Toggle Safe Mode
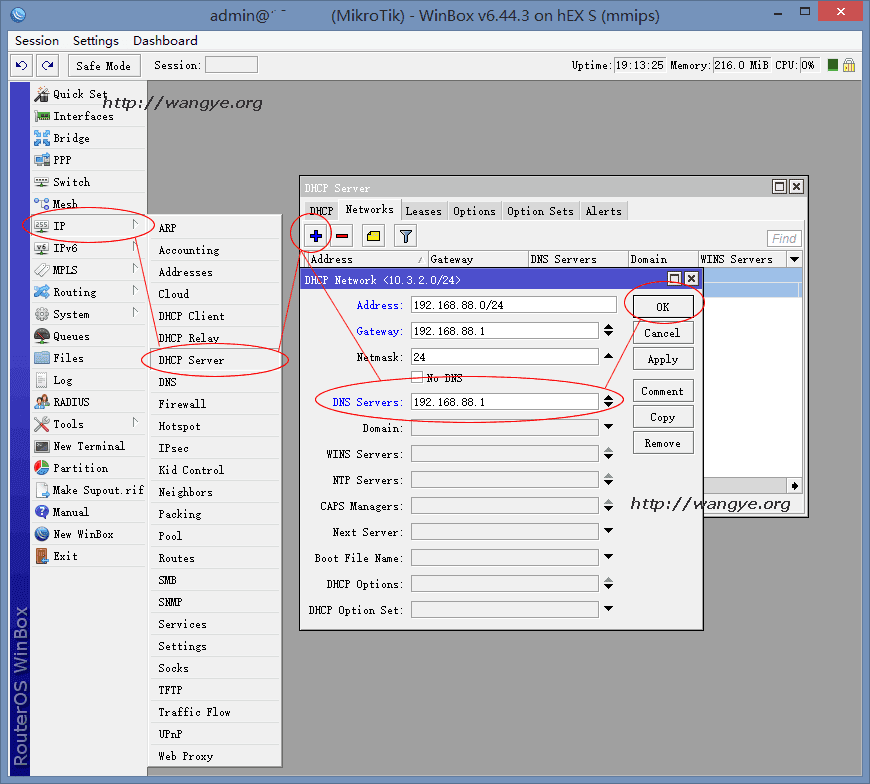Viewport: 870px width, 784px height. click(104, 65)
